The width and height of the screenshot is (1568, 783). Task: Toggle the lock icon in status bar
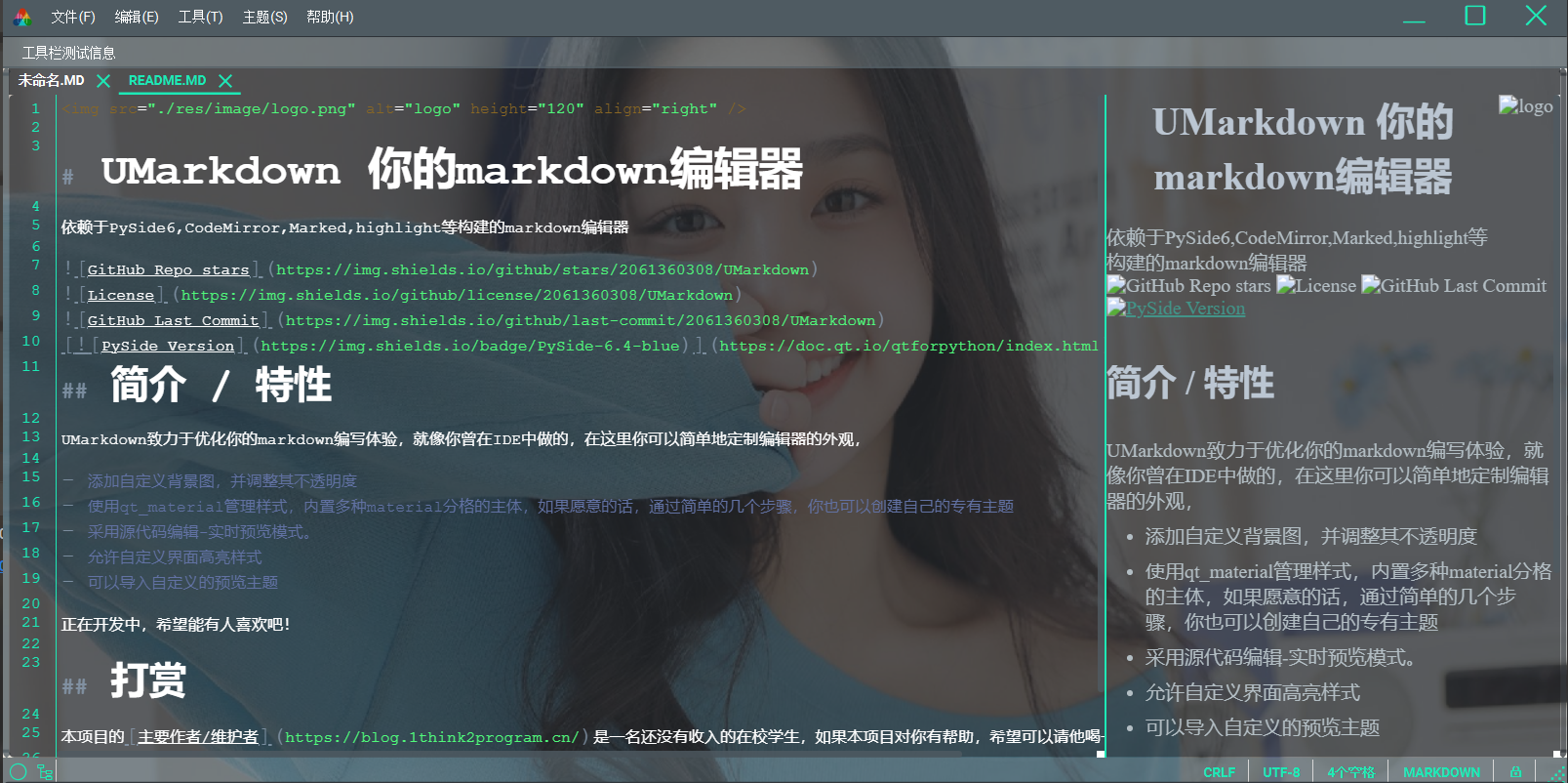coord(1515,771)
